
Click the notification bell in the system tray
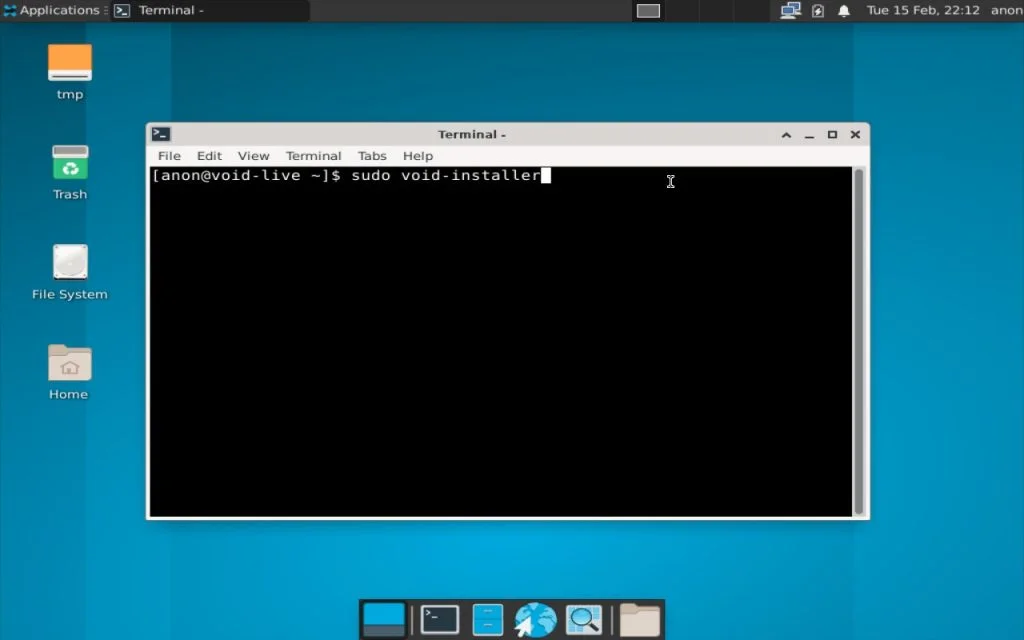[x=843, y=10]
